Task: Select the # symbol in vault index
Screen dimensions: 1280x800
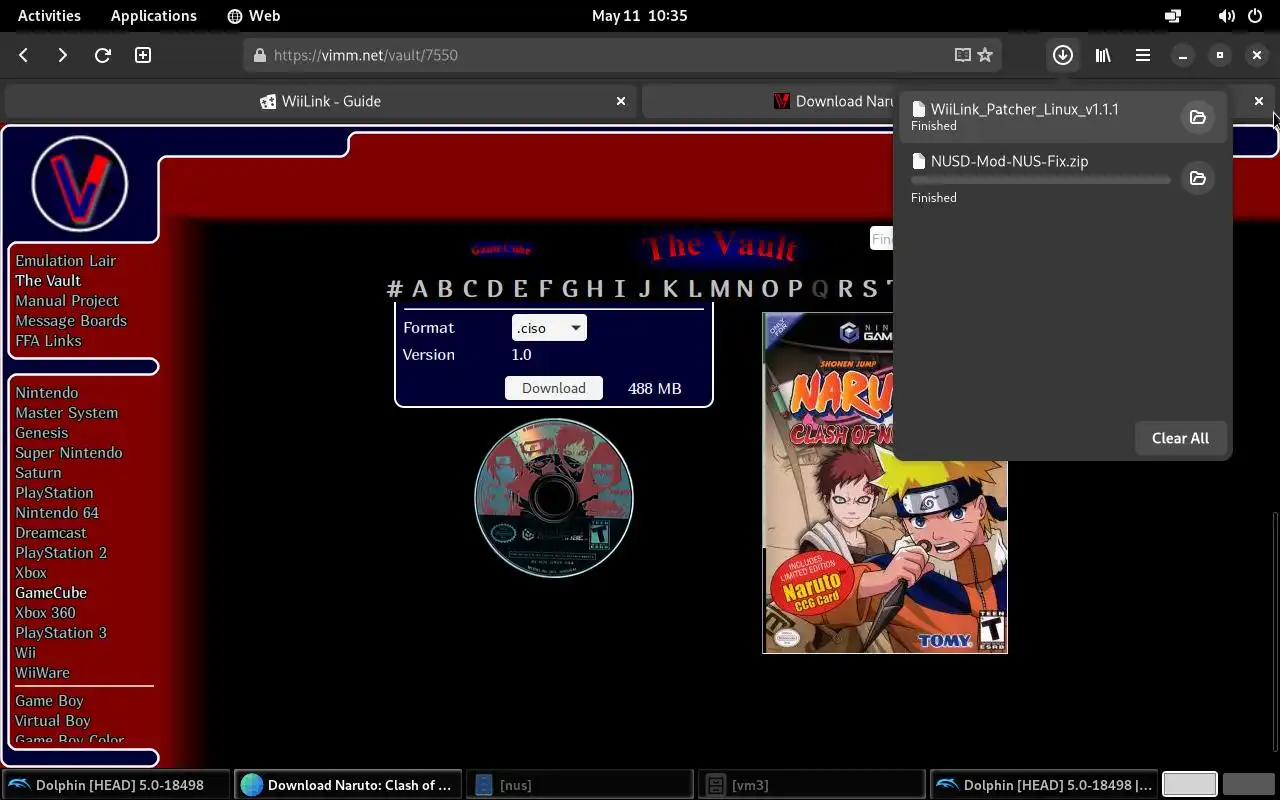Action: pos(395,289)
